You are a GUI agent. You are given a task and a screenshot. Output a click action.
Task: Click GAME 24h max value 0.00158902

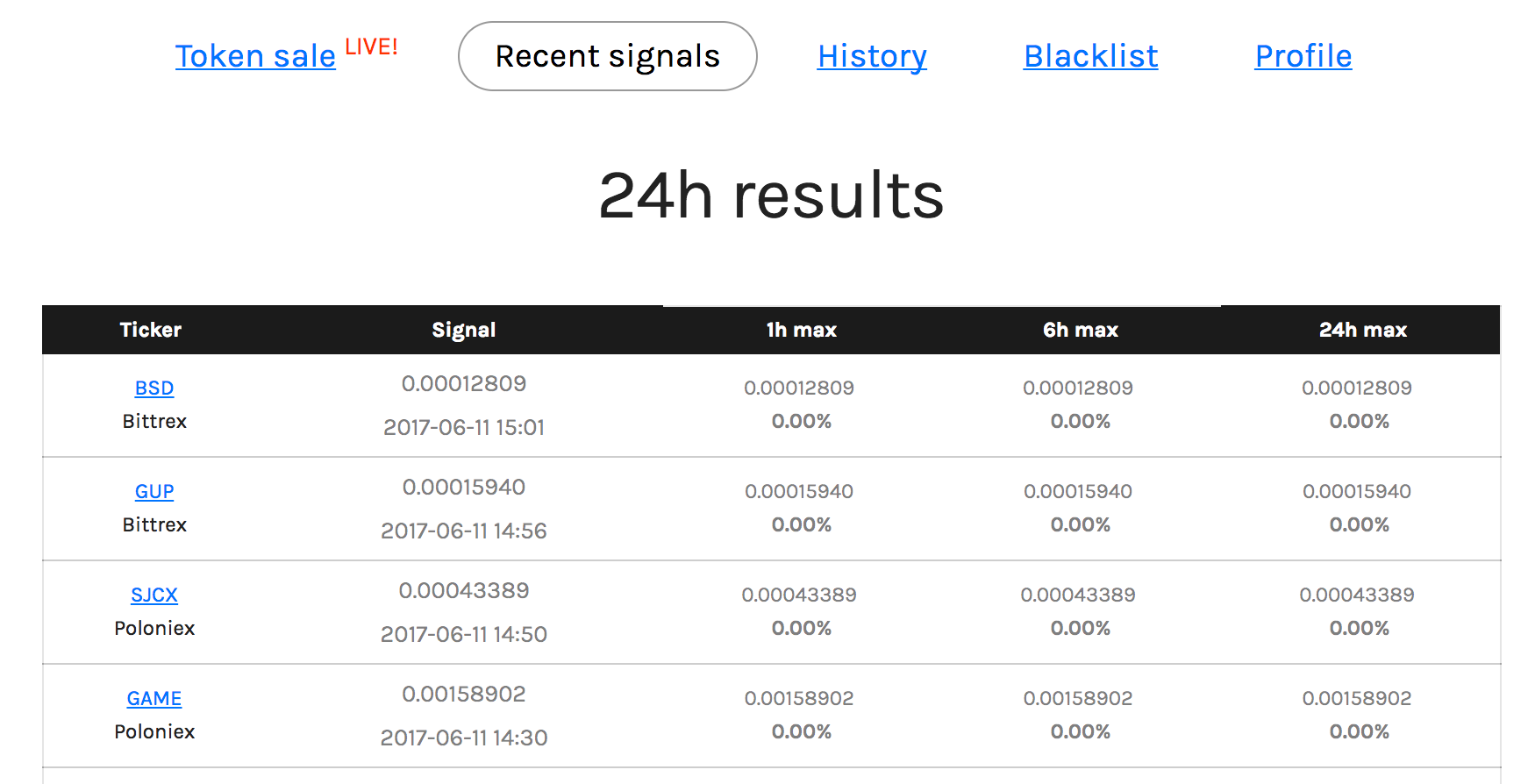tap(1357, 698)
